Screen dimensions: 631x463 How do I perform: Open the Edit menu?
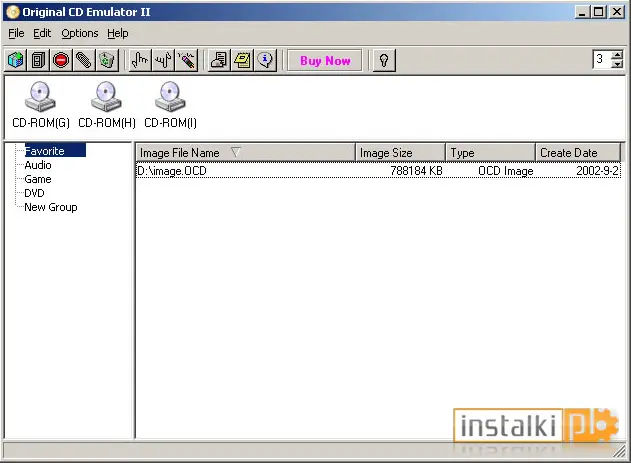(x=42, y=33)
